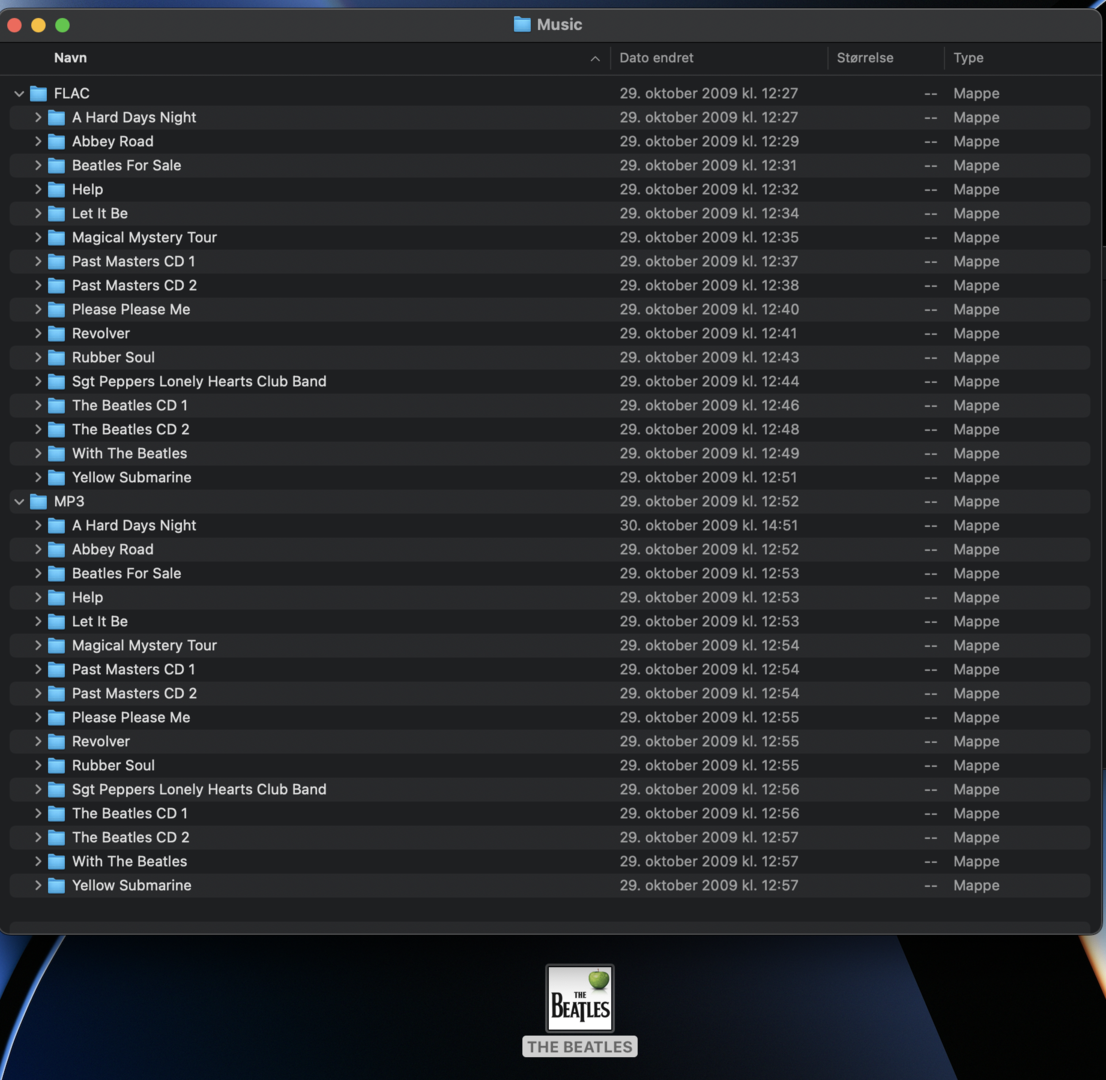Expand Rubber Soul chevron in the MP3 section

(x=38, y=765)
